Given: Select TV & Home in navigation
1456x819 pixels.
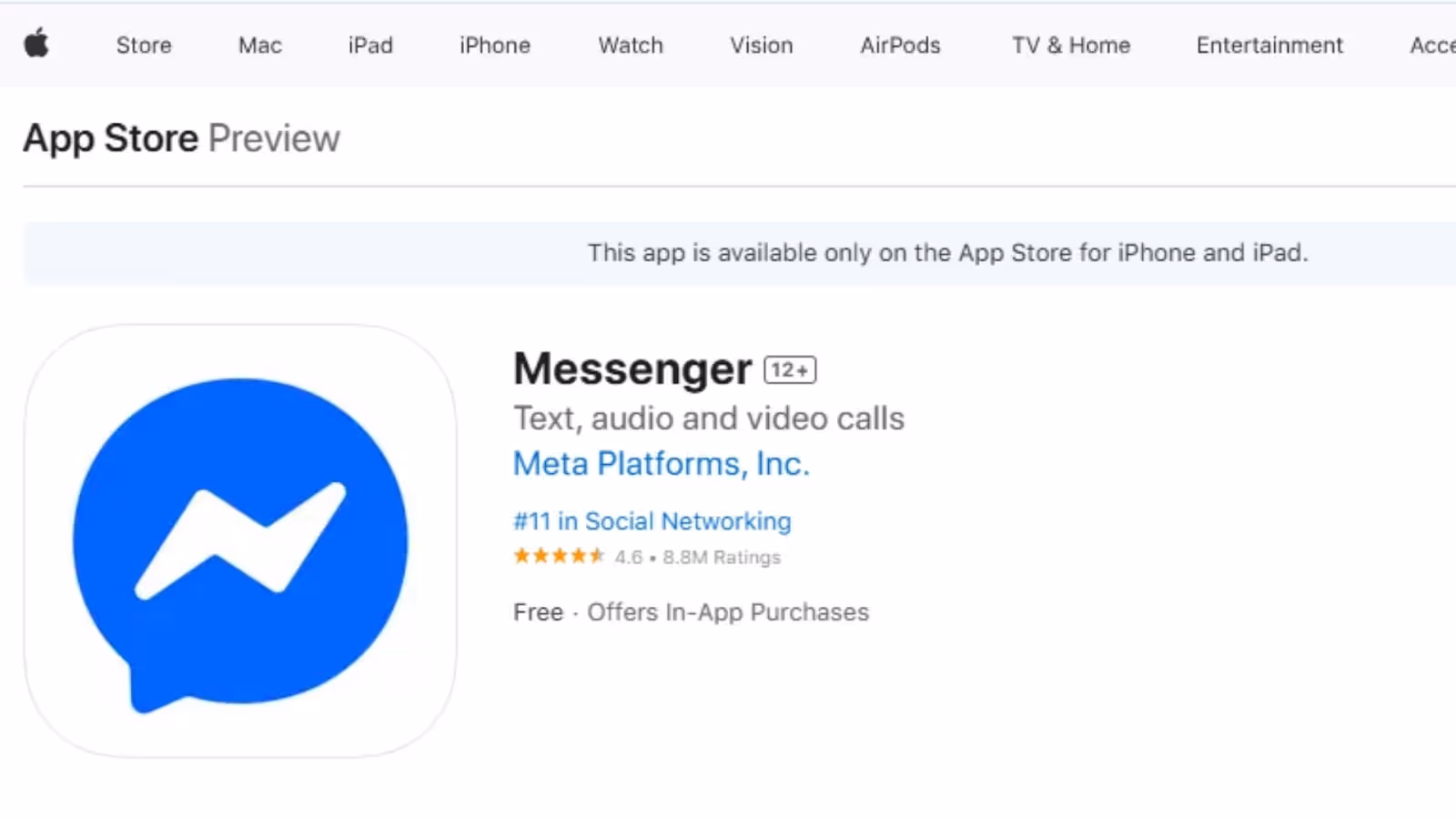Looking at the screenshot, I should pyautogui.click(x=1071, y=45).
